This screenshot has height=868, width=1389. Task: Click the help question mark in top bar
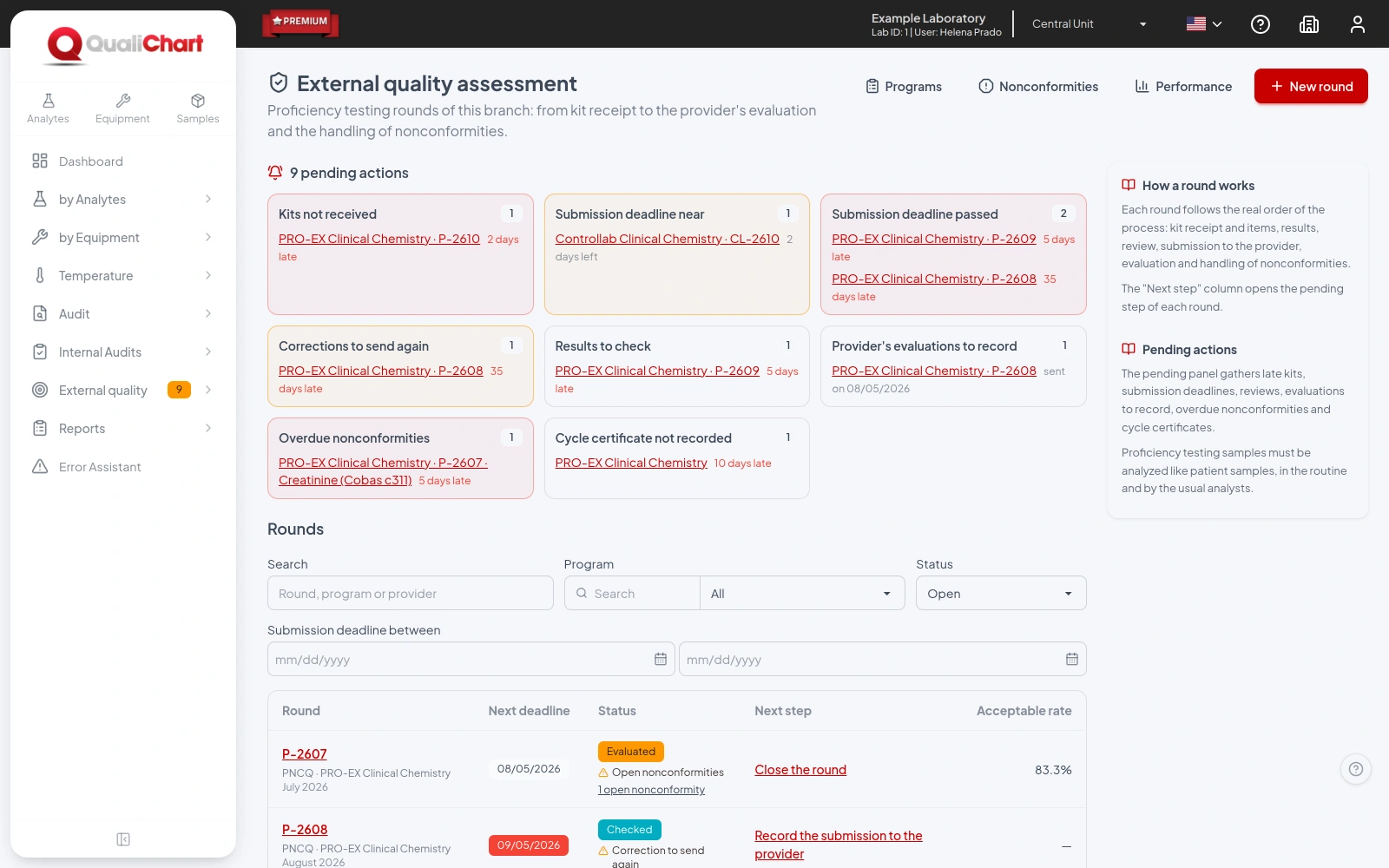pyautogui.click(x=1261, y=24)
